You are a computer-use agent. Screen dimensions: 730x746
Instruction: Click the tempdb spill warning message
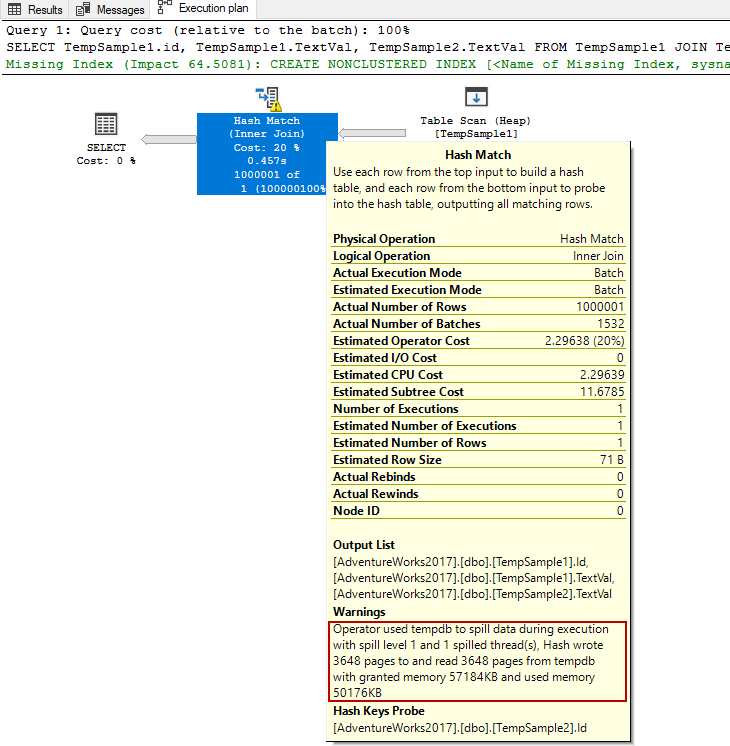[477, 661]
